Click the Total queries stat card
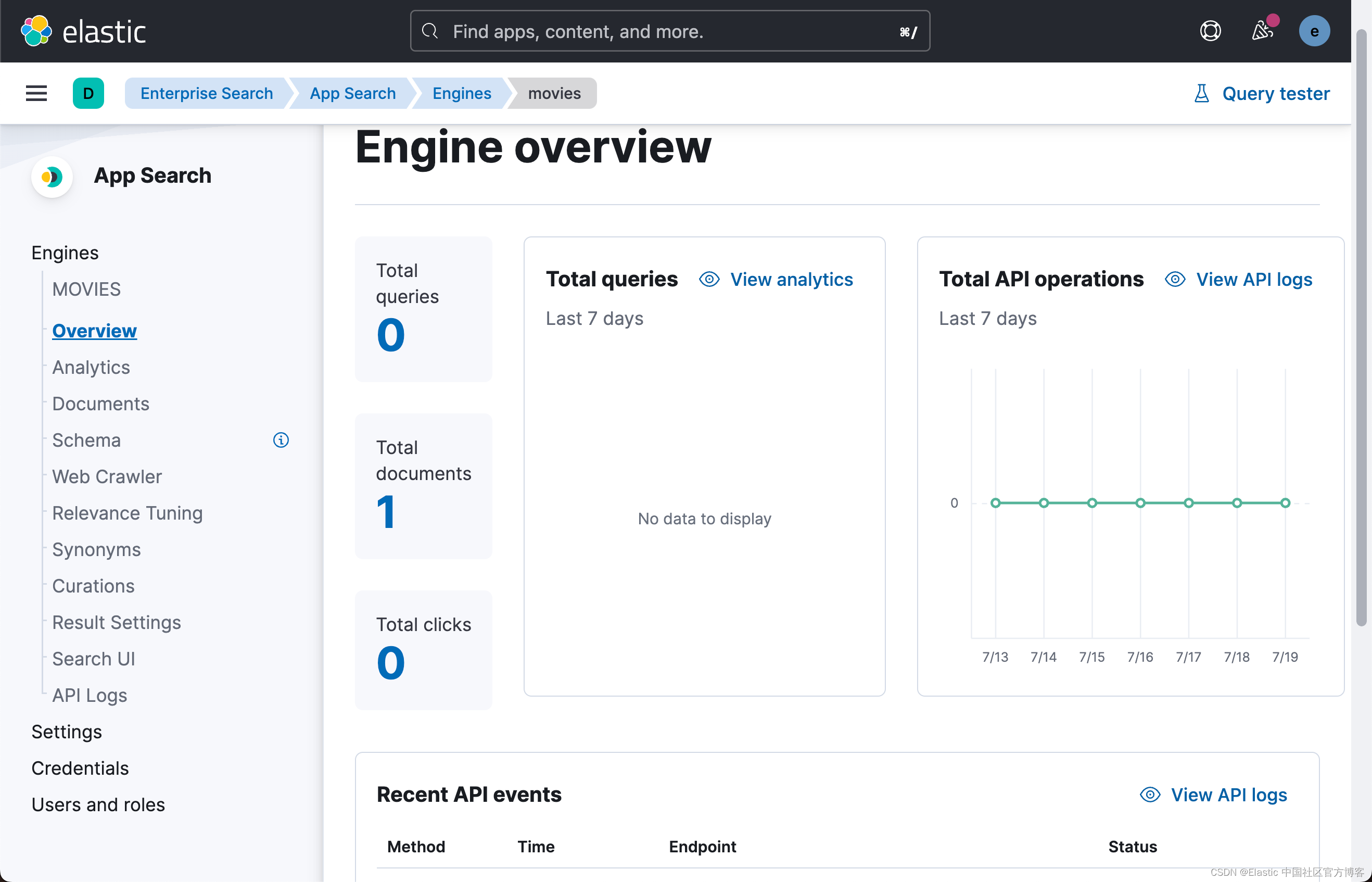This screenshot has width=1372, height=882. click(x=424, y=309)
